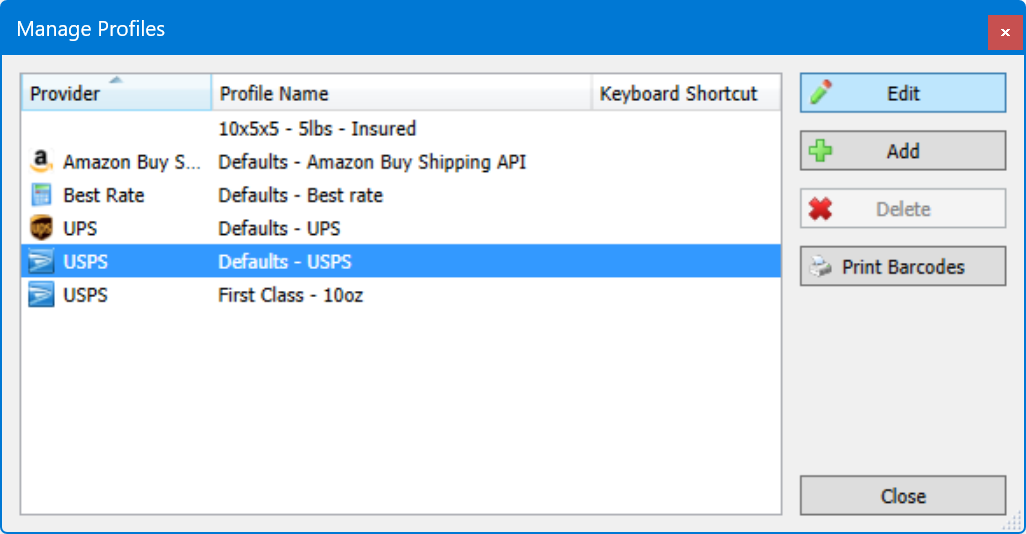
Task: Click the red X window close button
Action: (1005, 32)
